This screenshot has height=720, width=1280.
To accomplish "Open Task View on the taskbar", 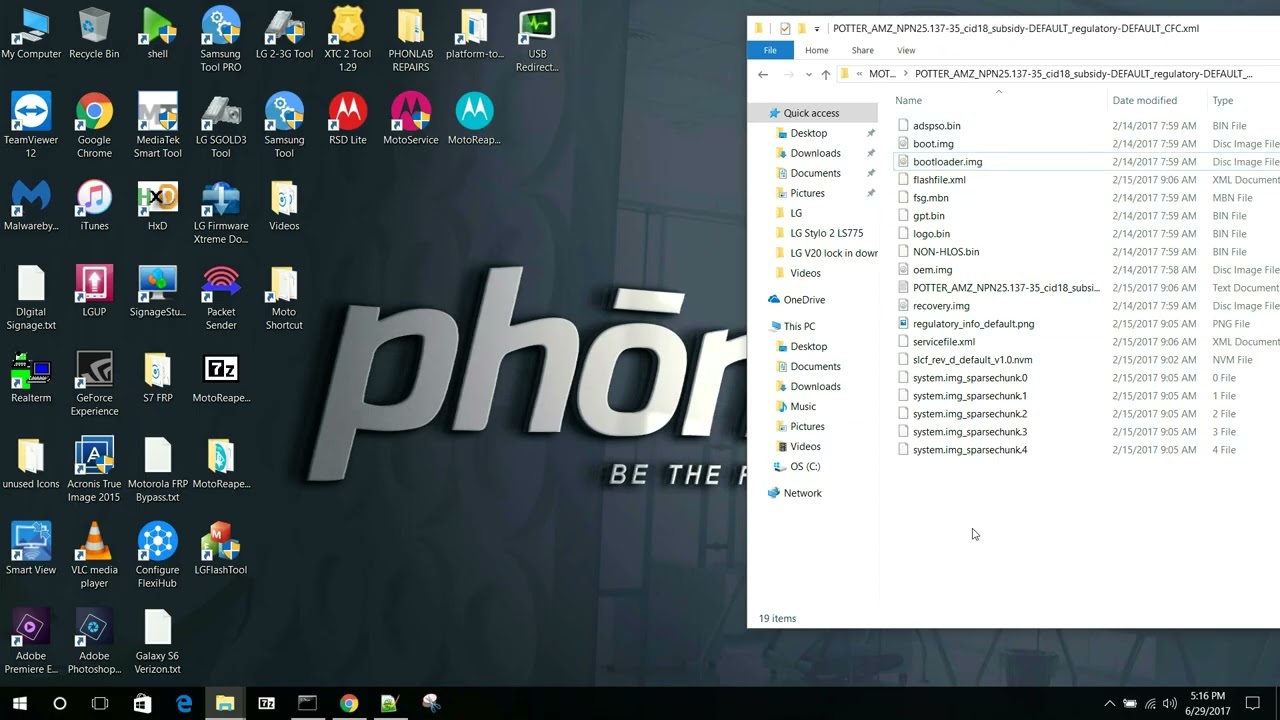I will (x=100, y=703).
